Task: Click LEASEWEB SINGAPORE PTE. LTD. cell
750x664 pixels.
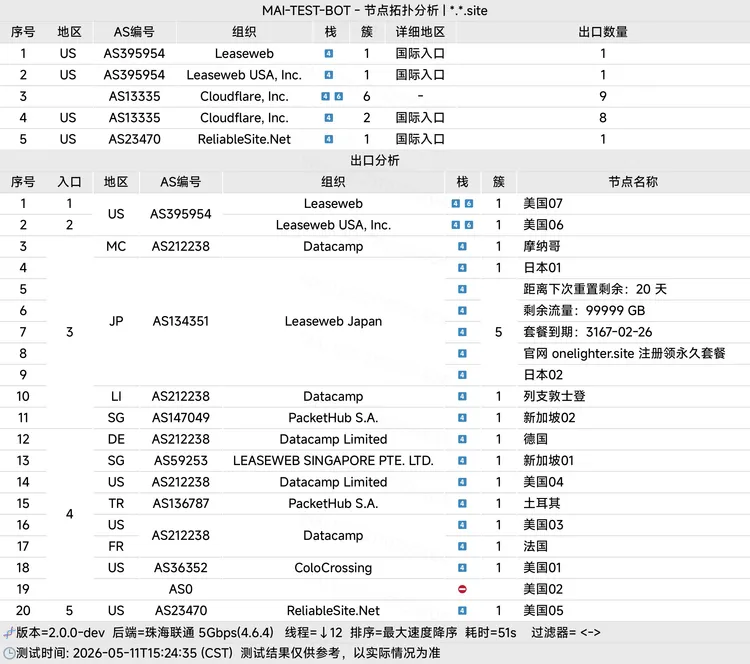Action: pos(333,461)
